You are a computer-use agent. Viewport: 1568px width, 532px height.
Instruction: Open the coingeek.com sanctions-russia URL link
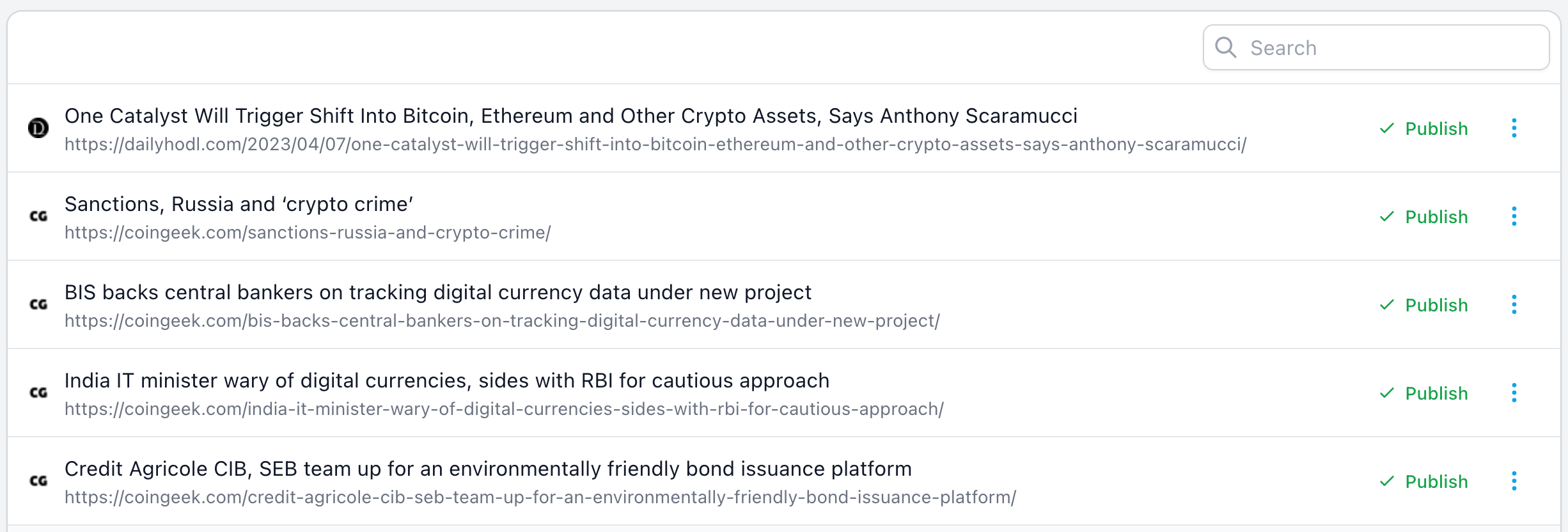pos(308,233)
